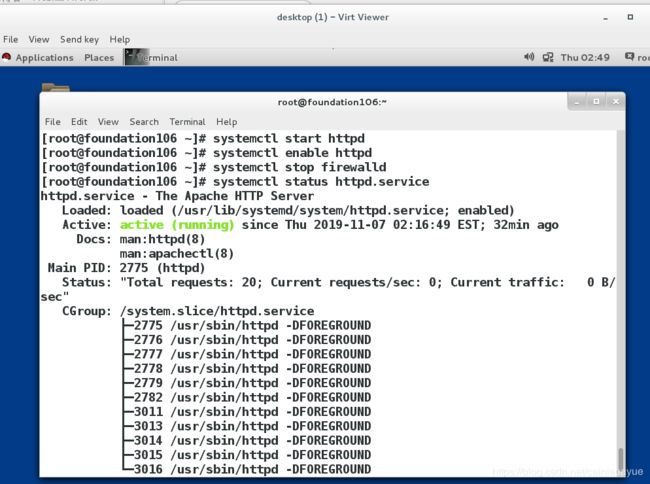Open the Send key menu

(80, 39)
